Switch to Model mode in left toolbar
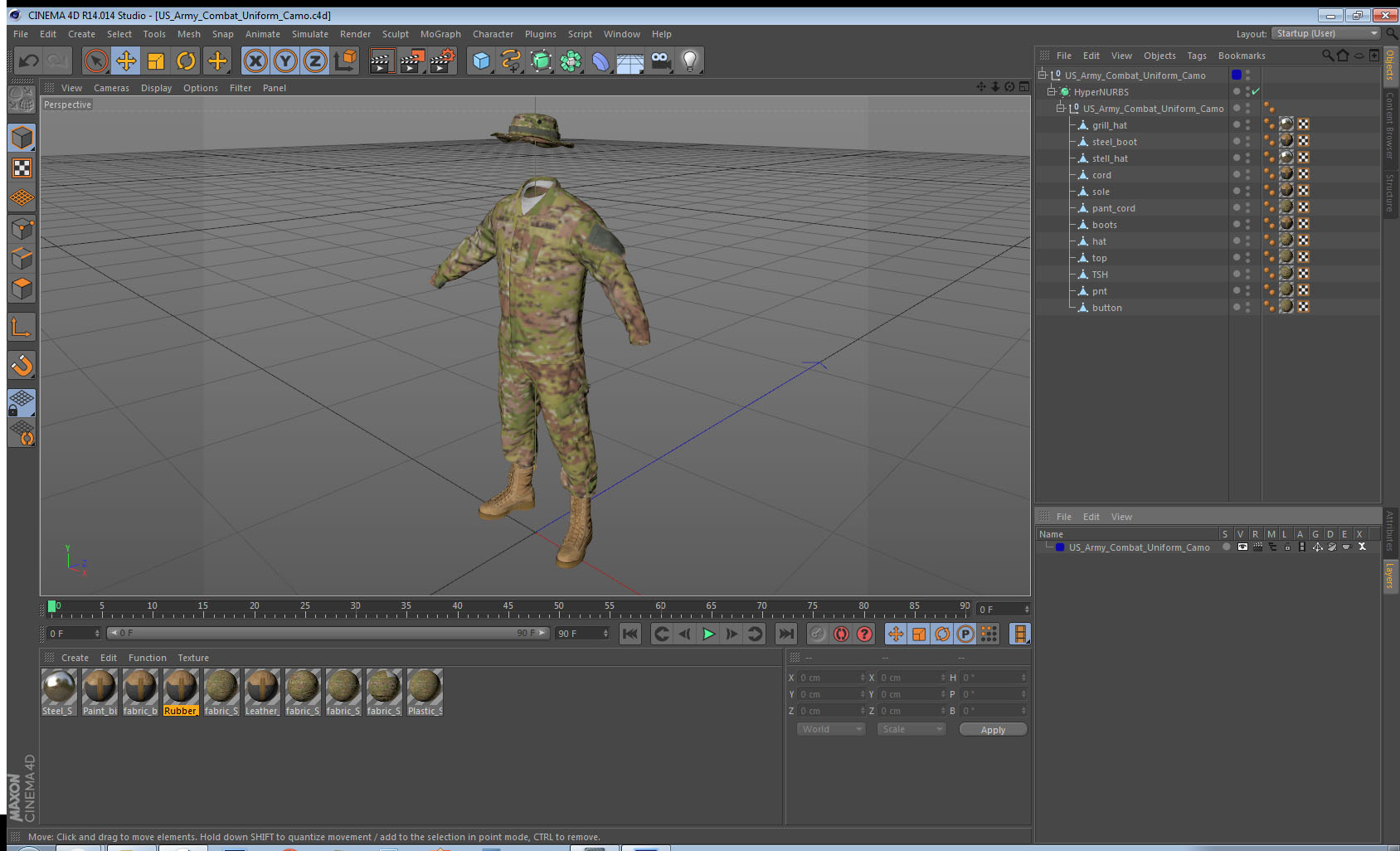Screen dimensions: 1400x851 [22, 138]
